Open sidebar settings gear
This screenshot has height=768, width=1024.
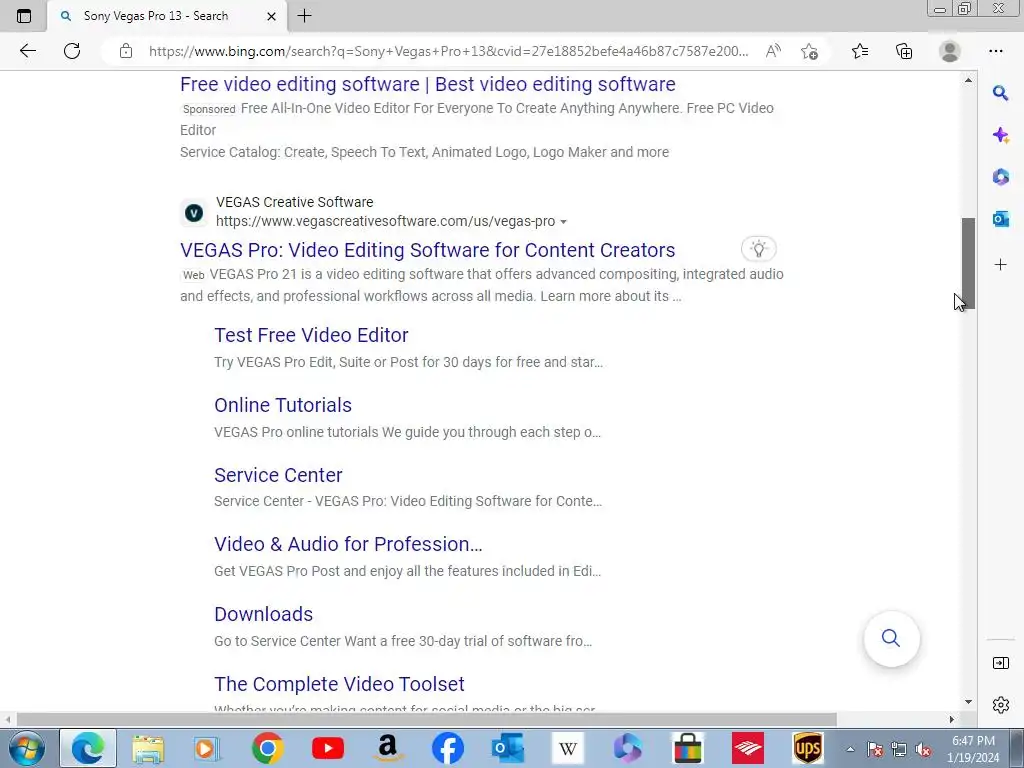click(1000, 705)
